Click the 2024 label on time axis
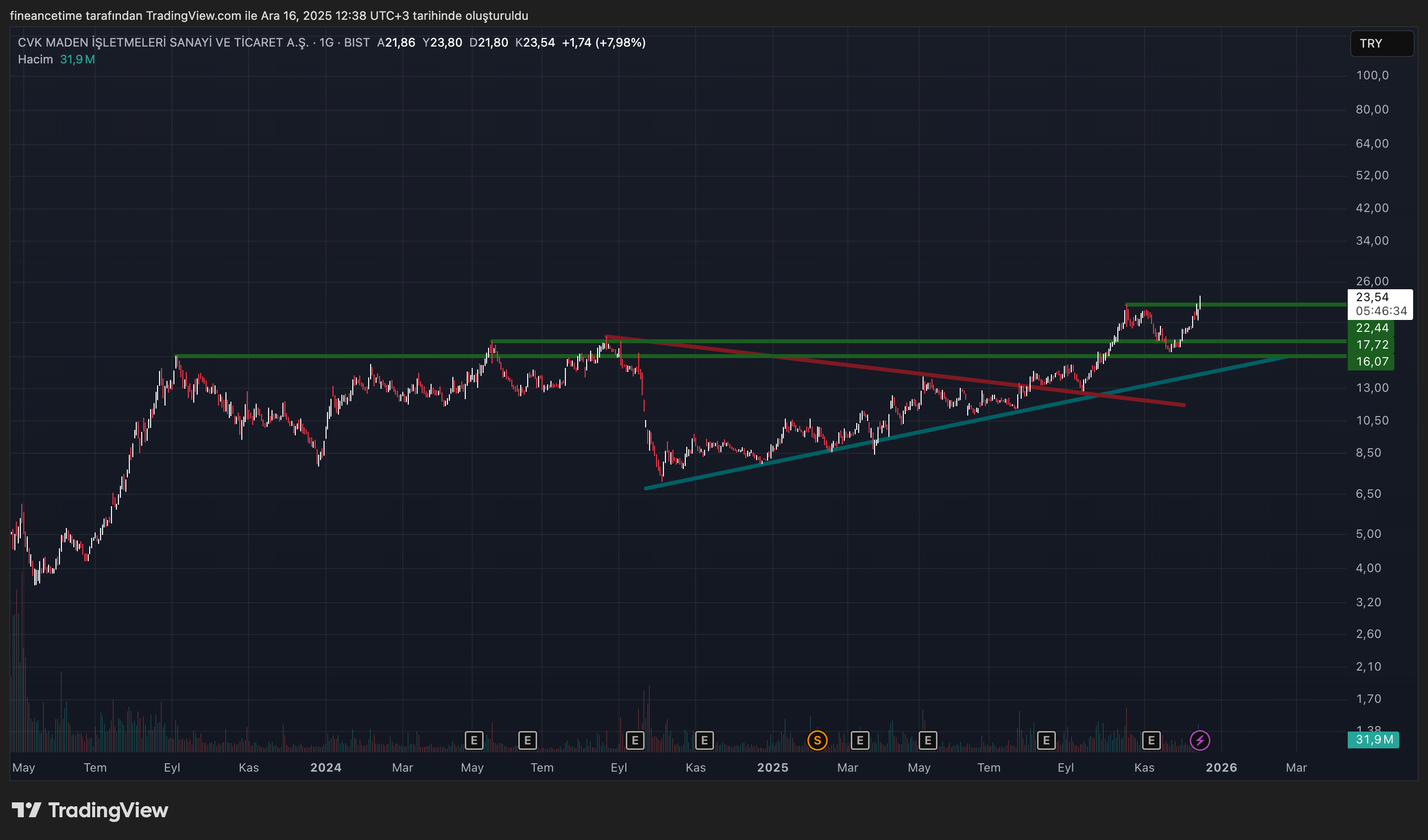The image size is (1428, 840). point(326,768)
